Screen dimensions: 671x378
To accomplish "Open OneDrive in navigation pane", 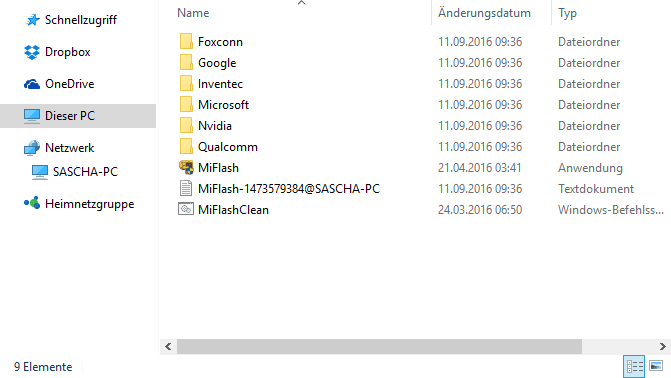I will (x=69, y=84).
